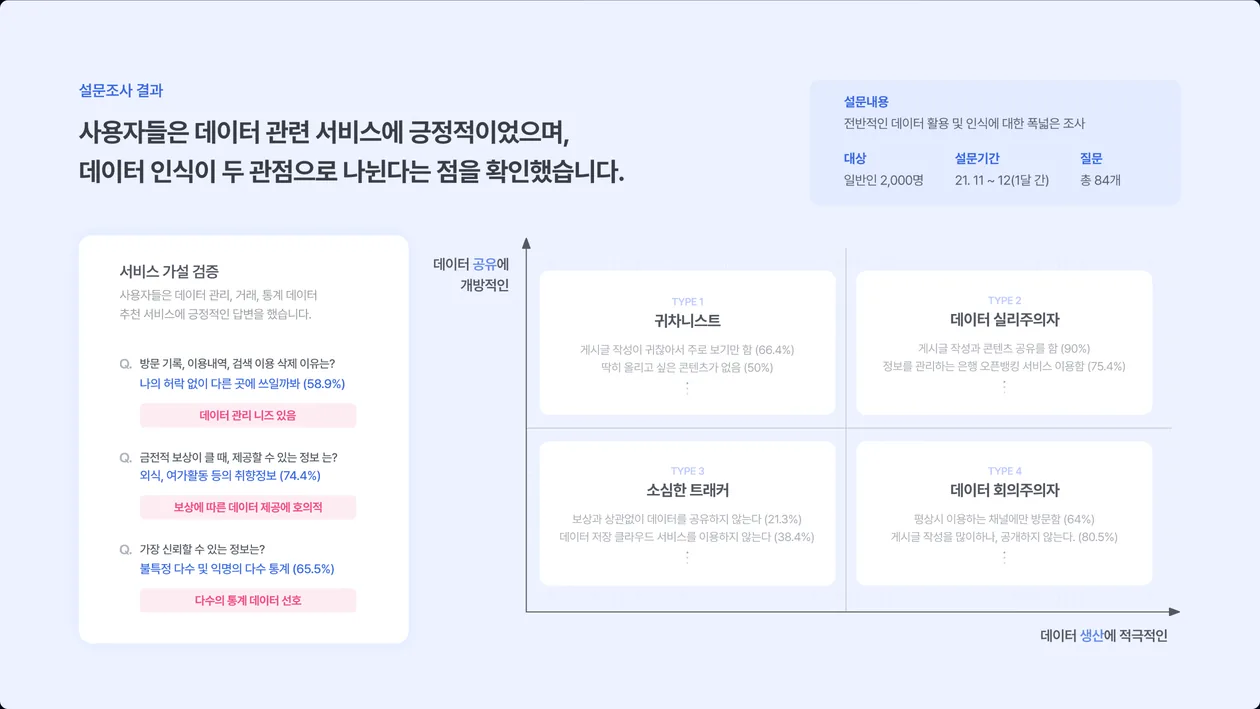This screenshot has height=709, width=1260.
Task: Click answer '외식, 여가활동 등의 취향정보 (74.4%)'
Action: coord(230,476)
